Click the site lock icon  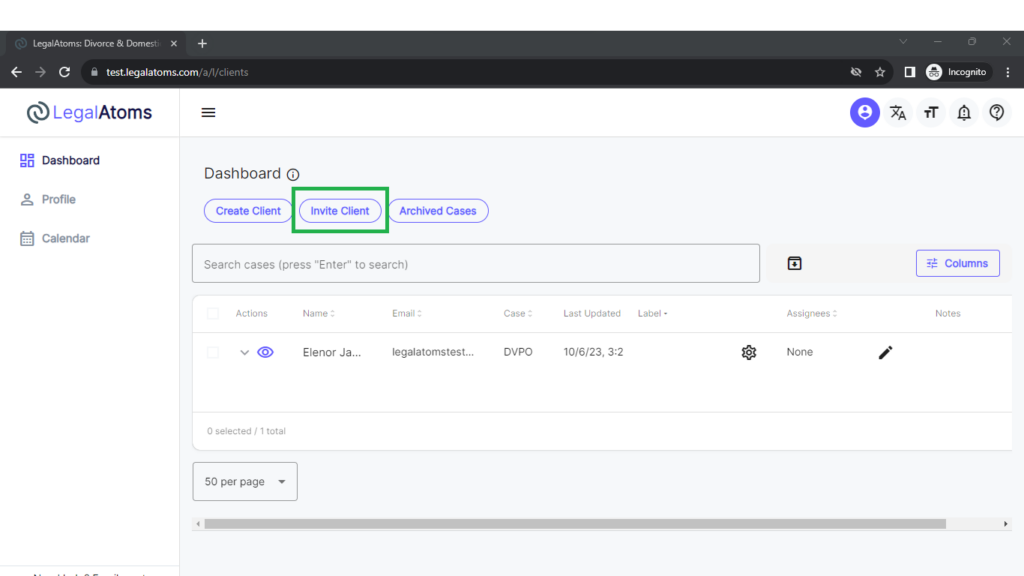[94, 72]
